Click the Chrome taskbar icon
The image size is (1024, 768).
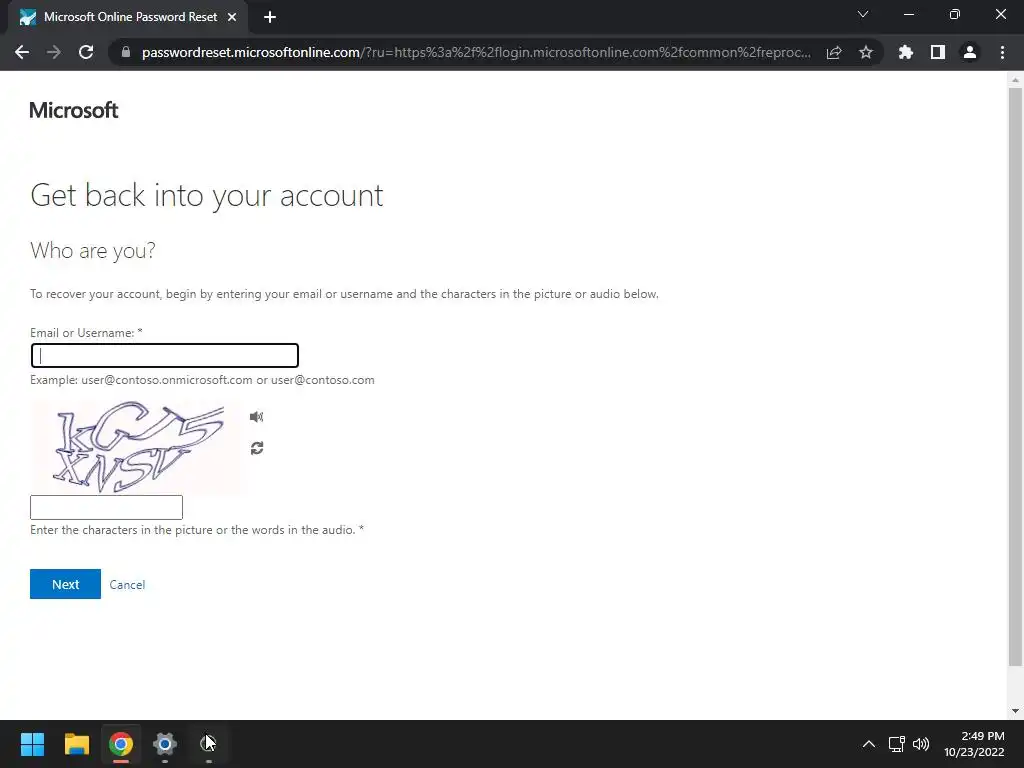point(121,744)
